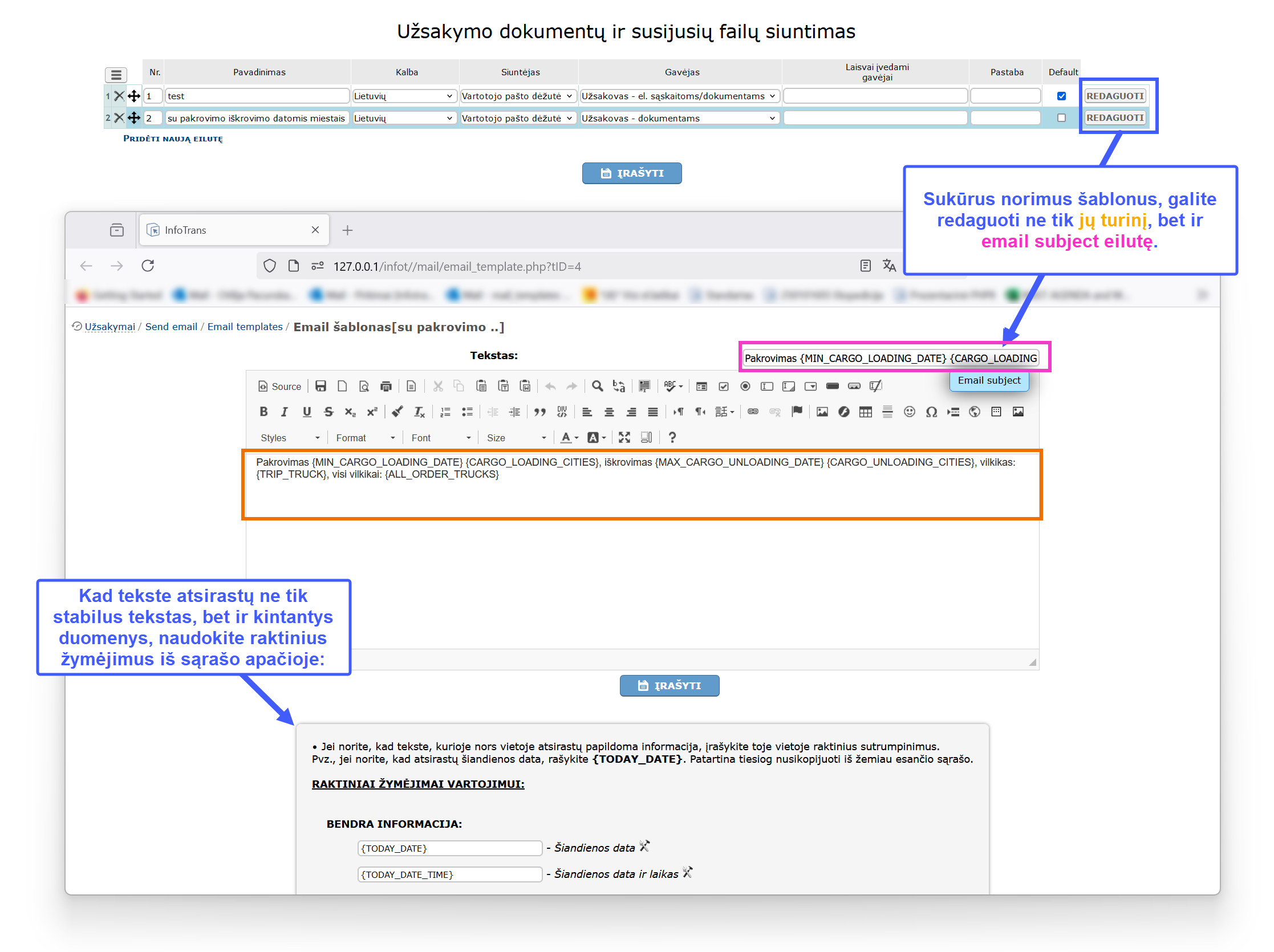Click the Block Quote icon
This screenshot has width=1274, height=952.
(539, 412)
